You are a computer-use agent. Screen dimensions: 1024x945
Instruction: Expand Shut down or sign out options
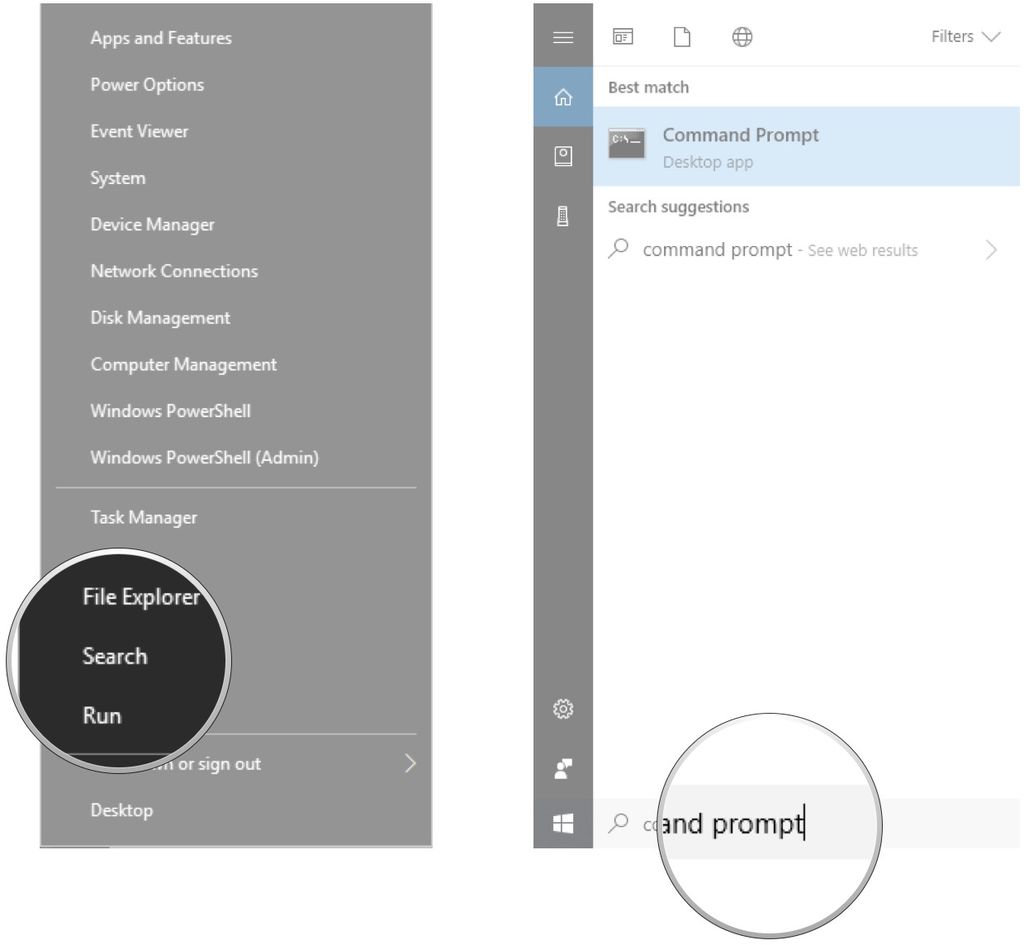pyautogui.click(x=409, y=763)
